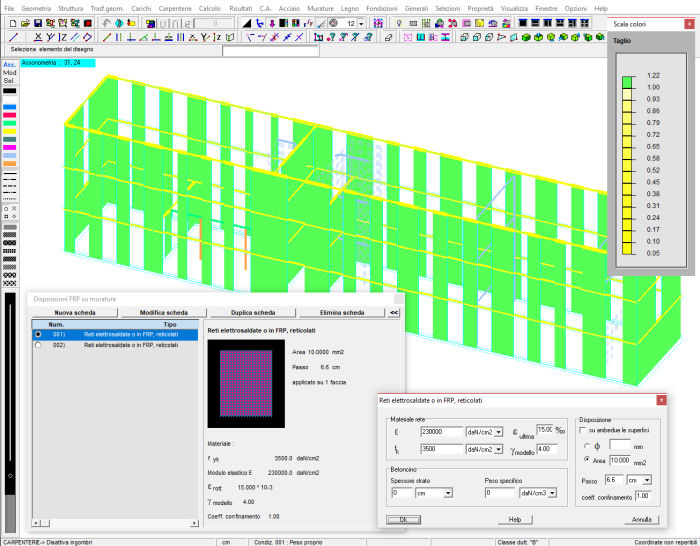Open the Risultati menu

coord(241,7)
